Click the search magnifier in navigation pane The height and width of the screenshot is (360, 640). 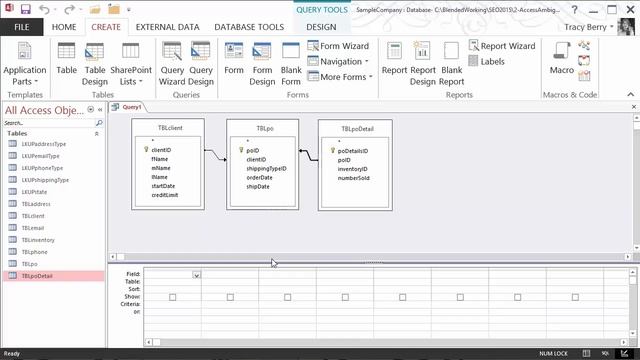click(99, 122)
